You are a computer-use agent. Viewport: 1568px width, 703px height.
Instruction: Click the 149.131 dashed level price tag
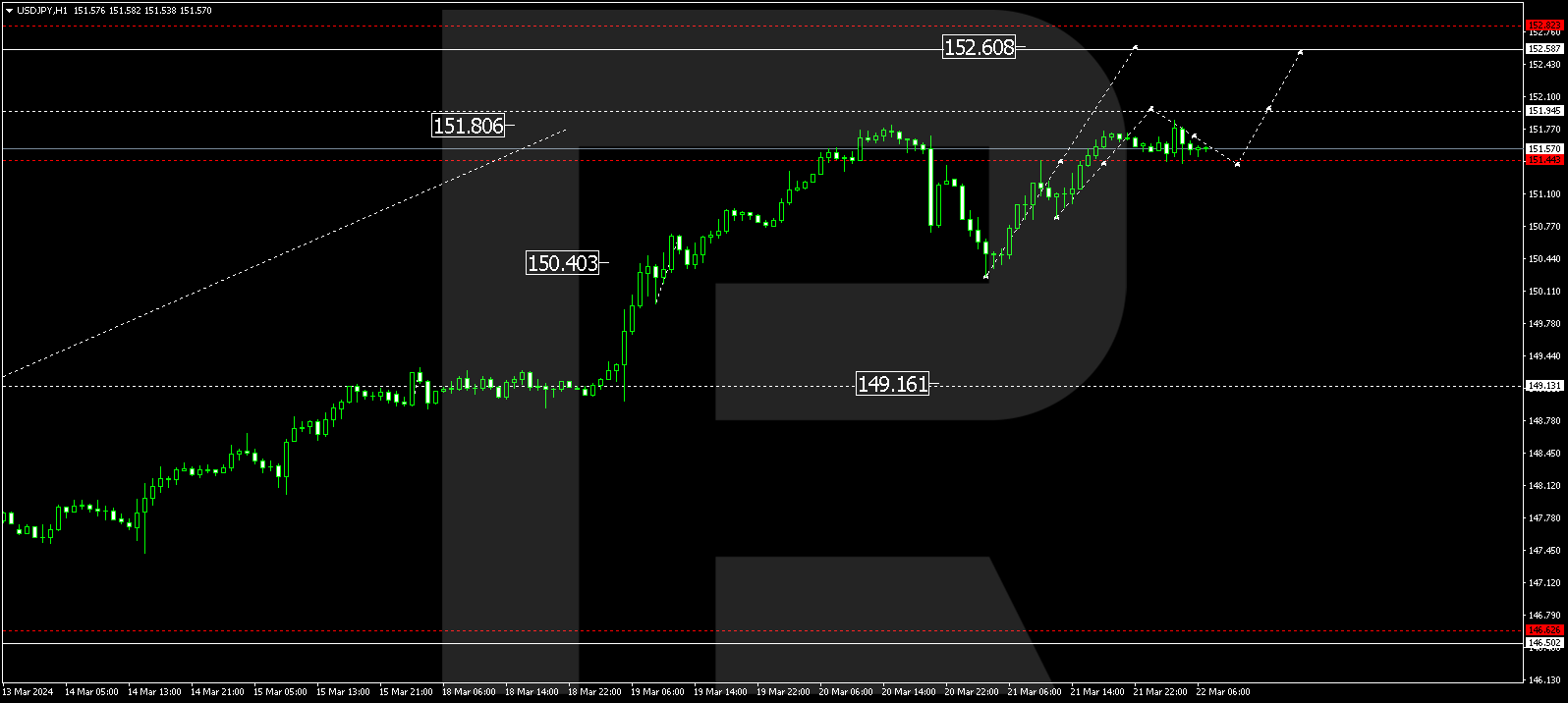1544,386
